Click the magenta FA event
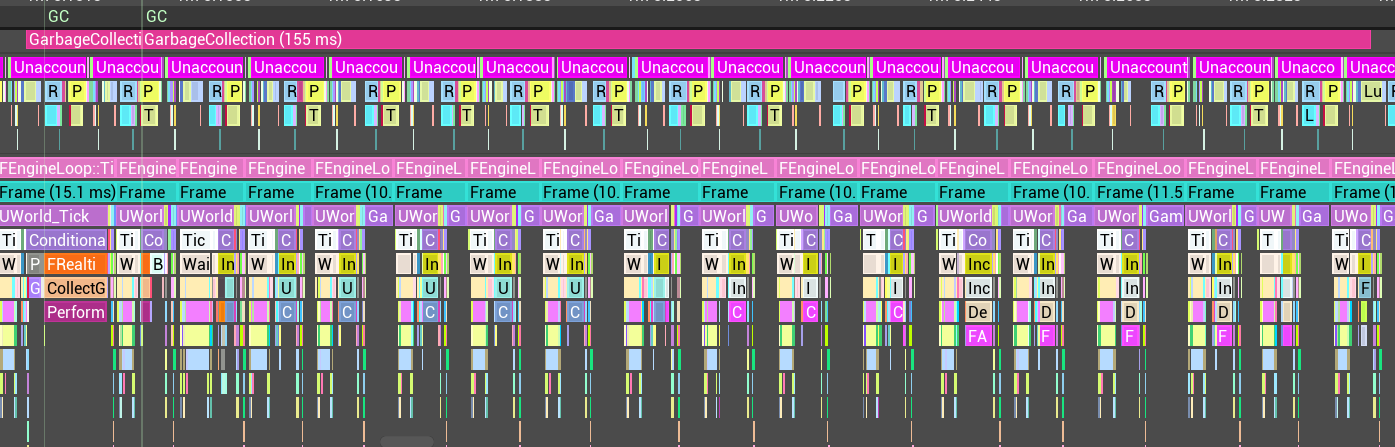This screenshot has width=1395, height=447. tap(977, 336)
